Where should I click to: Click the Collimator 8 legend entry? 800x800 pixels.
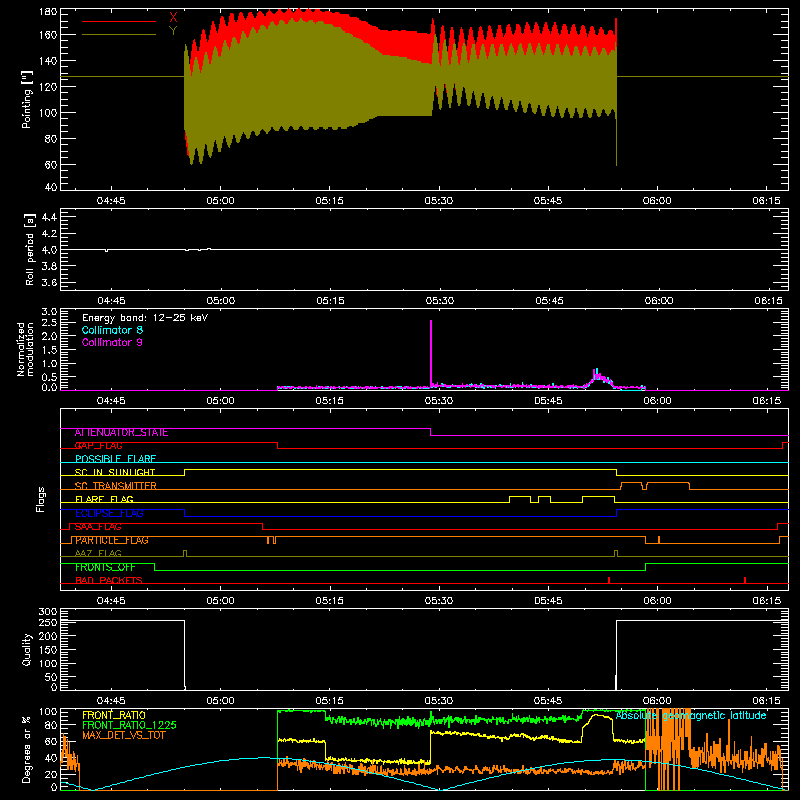112,330
